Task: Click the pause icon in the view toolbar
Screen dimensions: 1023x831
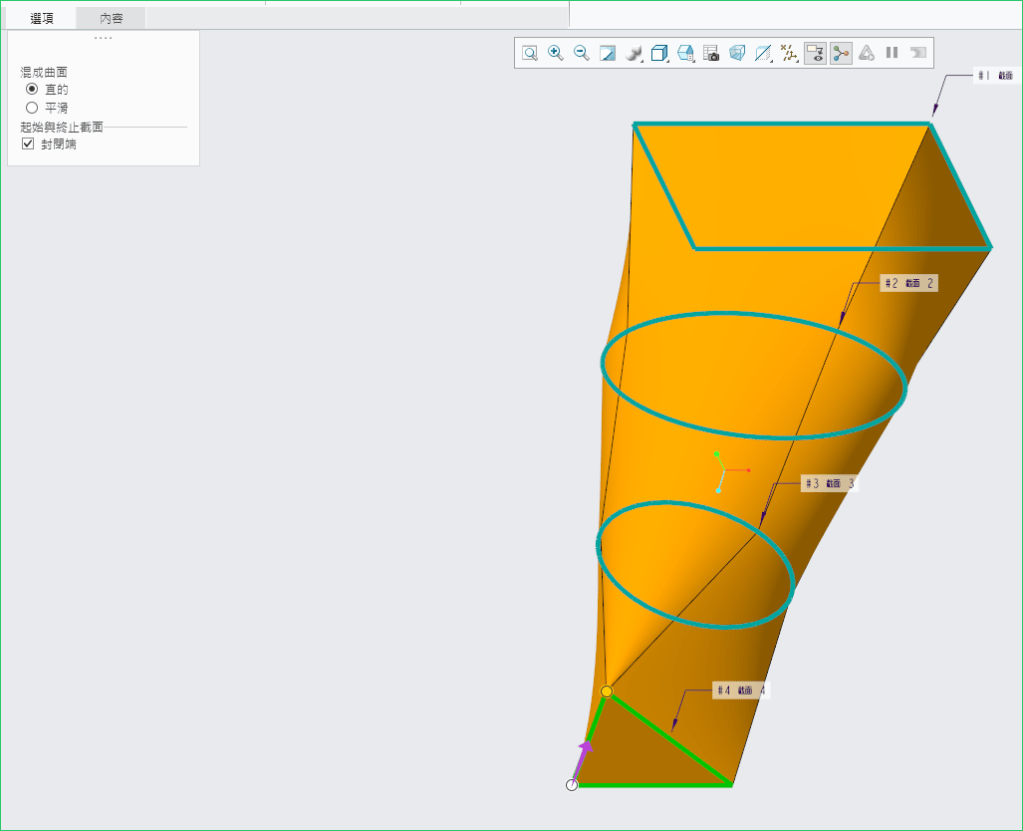Action: coord(892,54)
